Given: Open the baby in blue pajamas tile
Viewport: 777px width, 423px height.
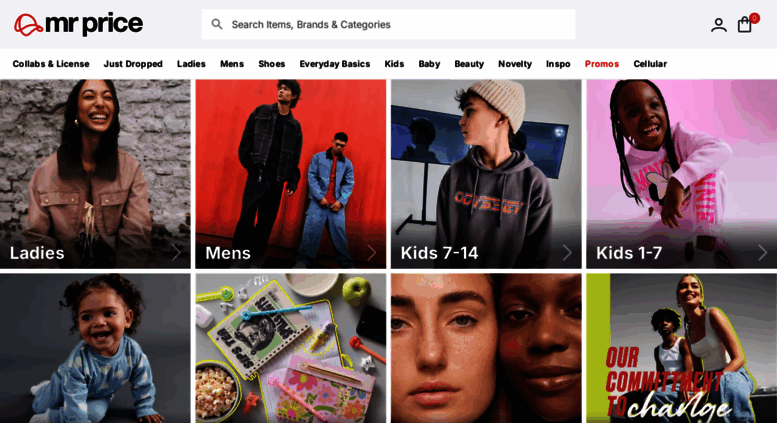Looking at the screenshot, I should coord(95,348).
